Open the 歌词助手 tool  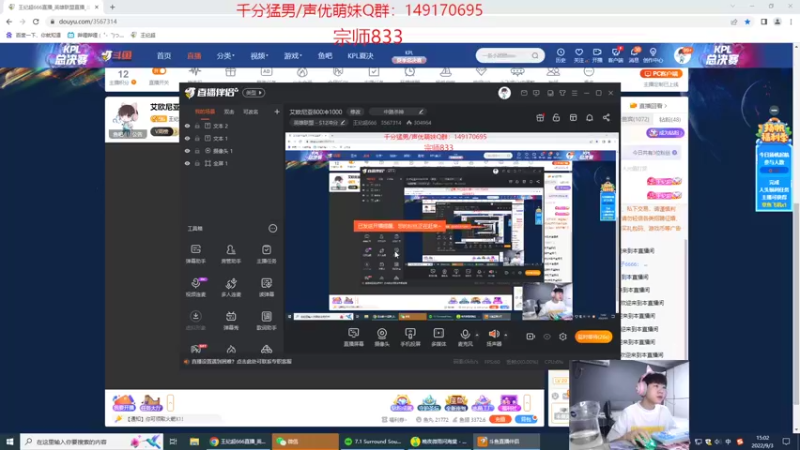tap(266, 320)
